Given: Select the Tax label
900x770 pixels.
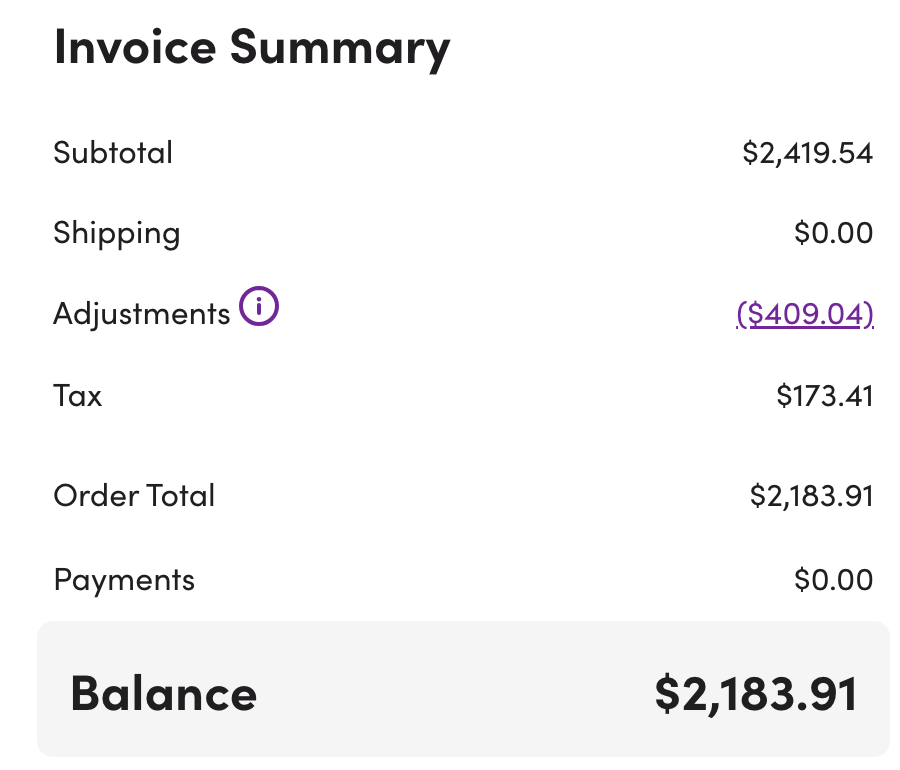Looking at the screenshot, I should (x=78, y=396).
